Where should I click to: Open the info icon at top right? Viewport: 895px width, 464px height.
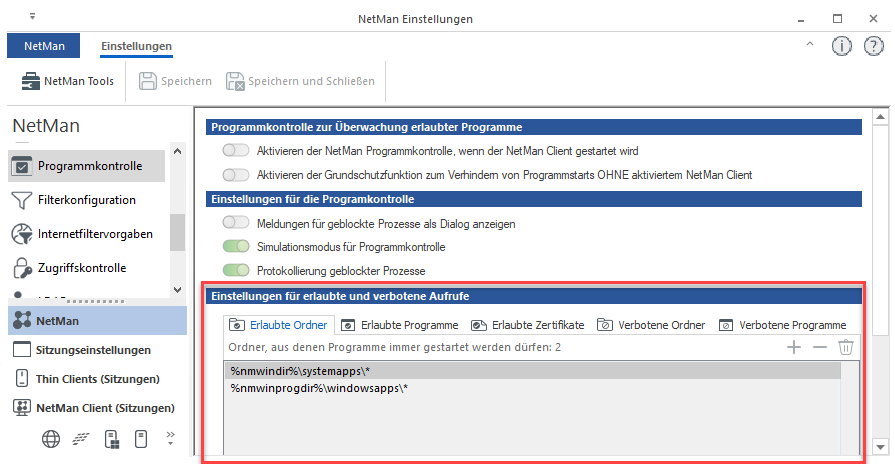(x=841, y=46)
